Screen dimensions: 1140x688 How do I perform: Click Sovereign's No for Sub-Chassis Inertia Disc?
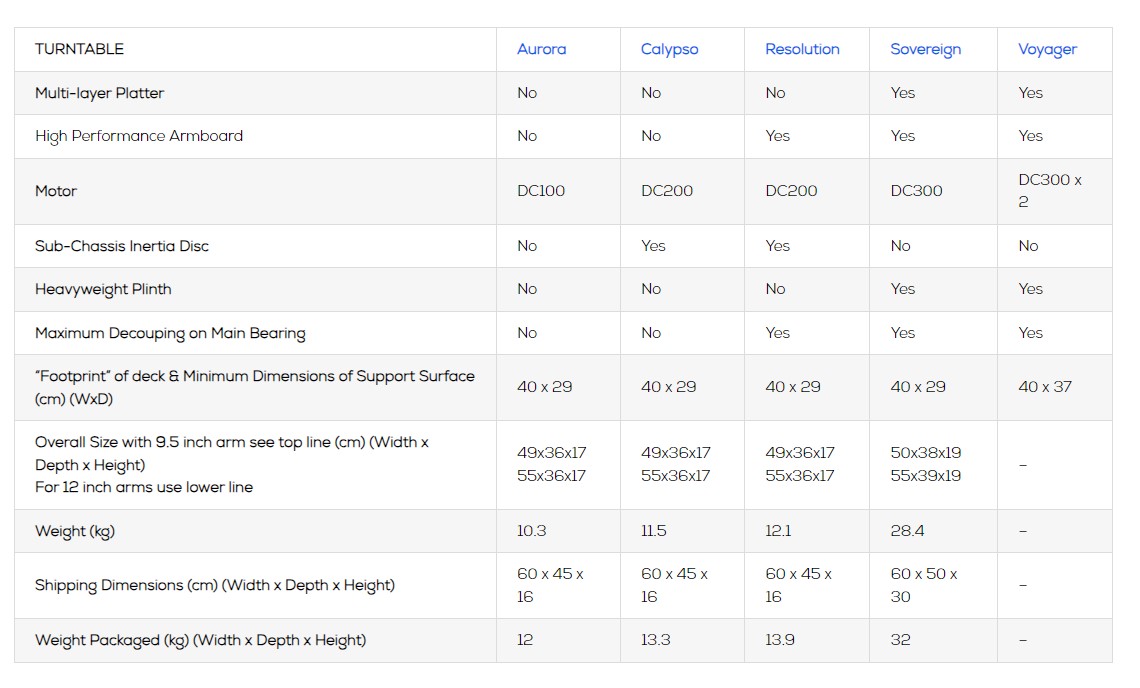[900, 246]
